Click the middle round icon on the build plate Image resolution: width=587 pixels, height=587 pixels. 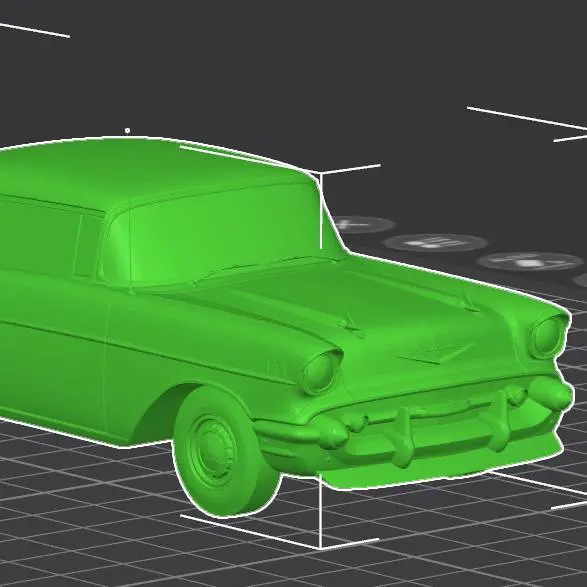tap(435, 243)
